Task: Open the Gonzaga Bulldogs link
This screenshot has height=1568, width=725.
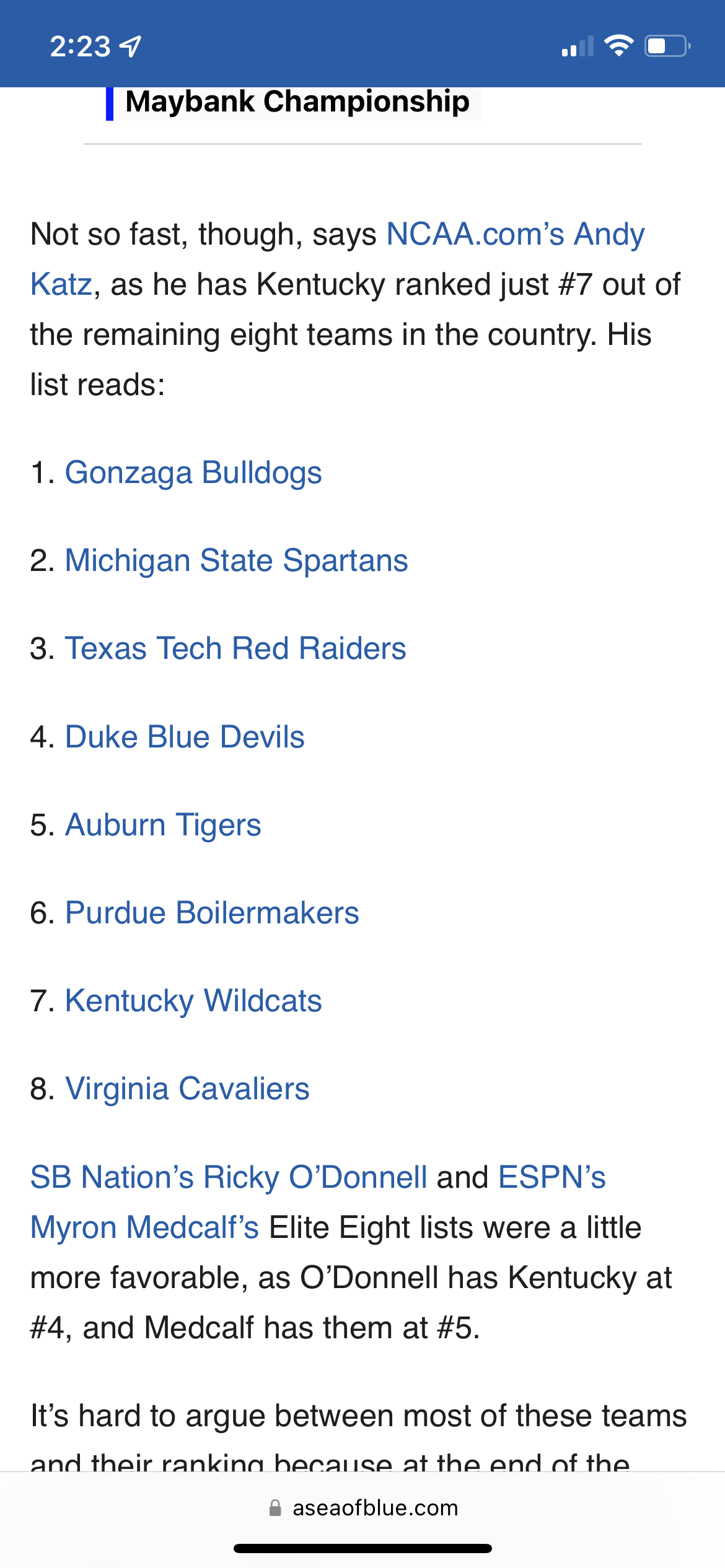Action: 193,473
